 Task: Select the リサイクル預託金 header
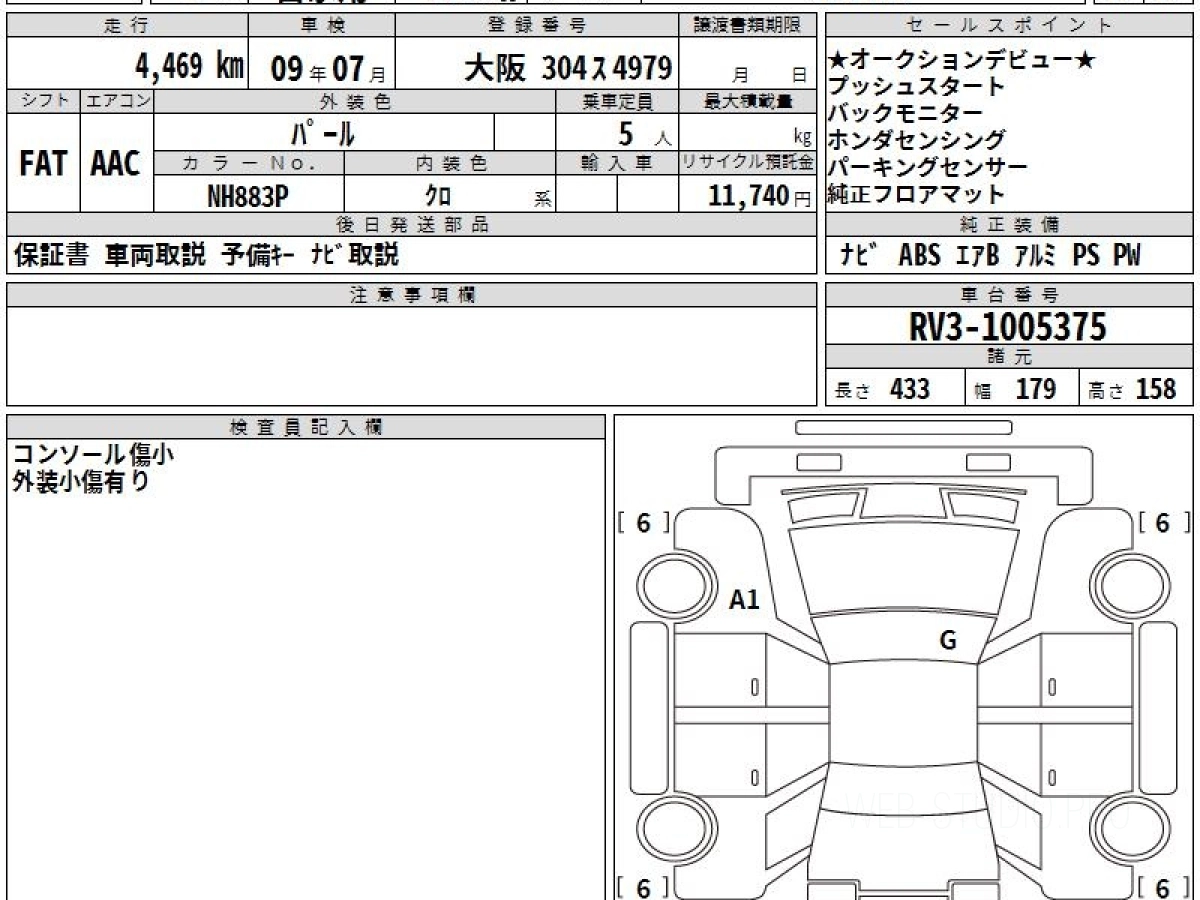[748, 163]
